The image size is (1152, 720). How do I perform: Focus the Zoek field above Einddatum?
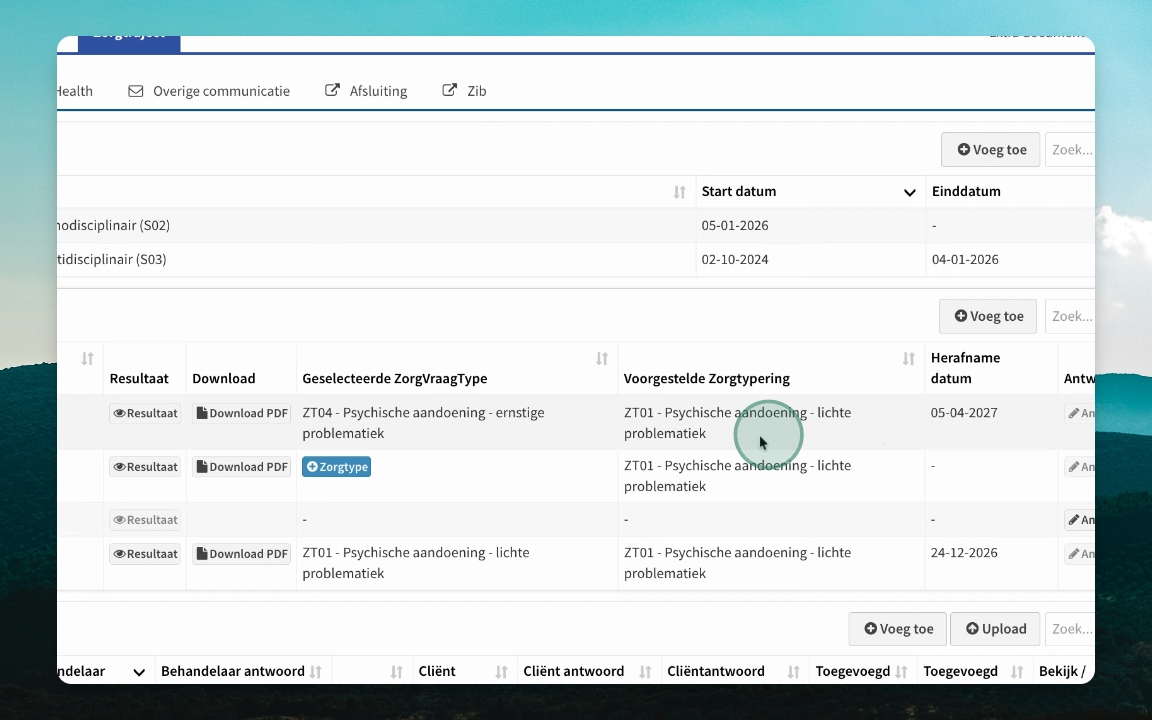point(1070,149)
